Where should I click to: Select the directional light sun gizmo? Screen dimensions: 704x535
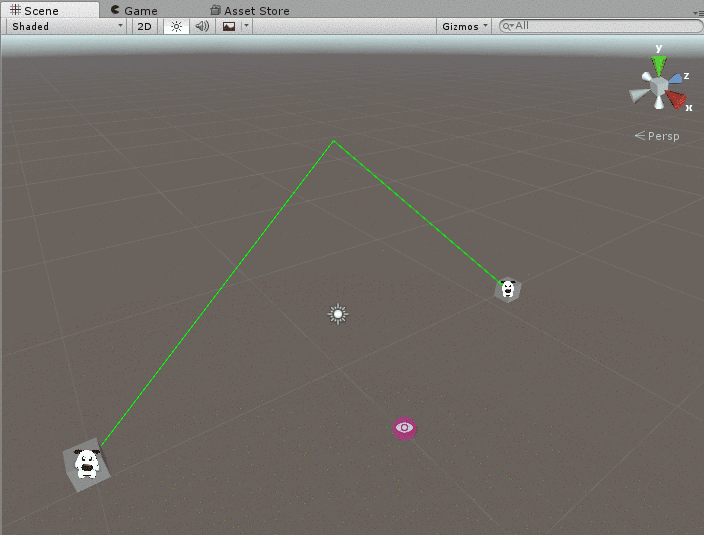338,314
